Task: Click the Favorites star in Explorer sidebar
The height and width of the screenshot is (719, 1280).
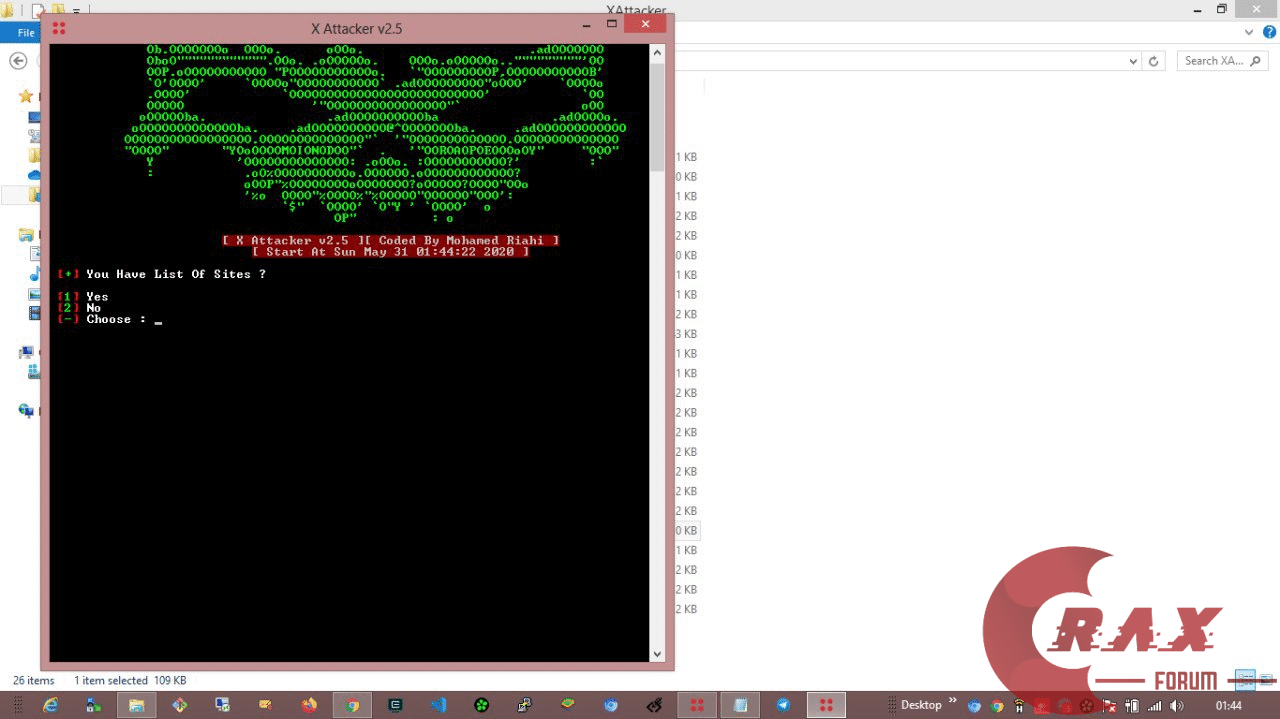Action: 25,96
